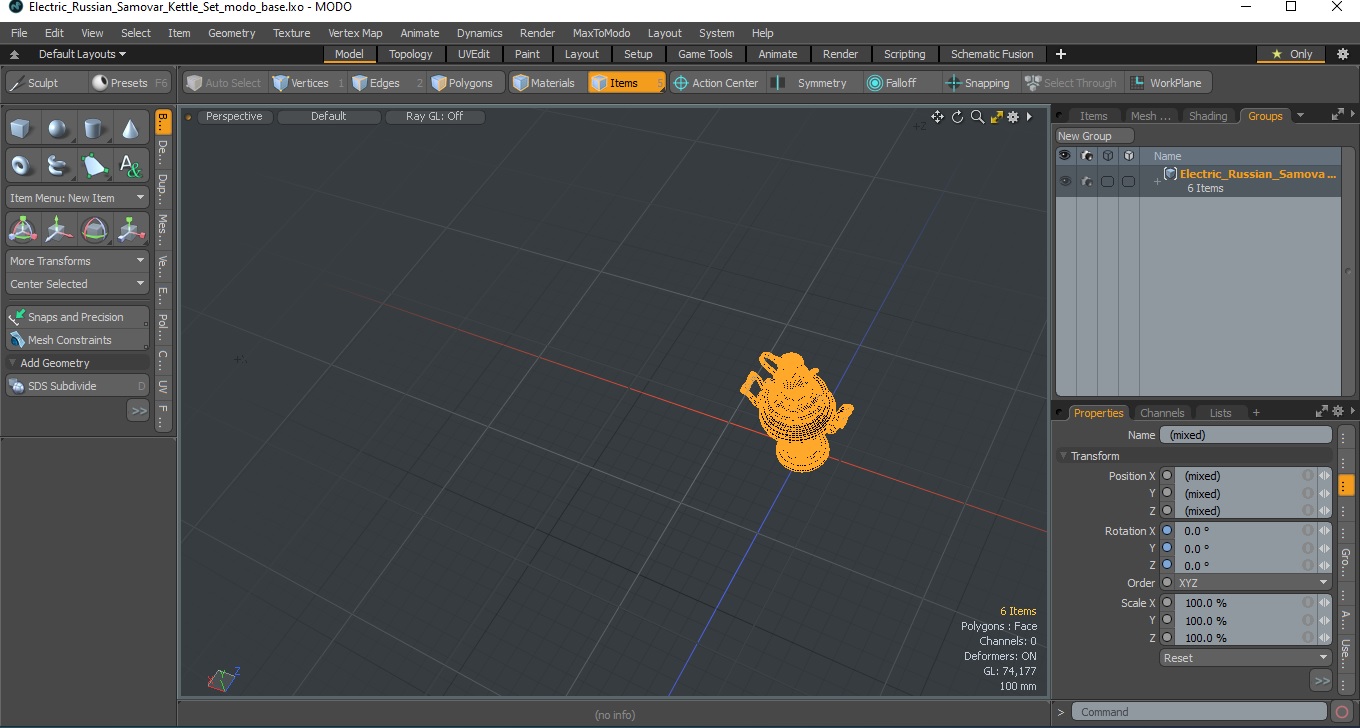Toggle the solid-cube selectable box for Electric_Russian_Samovar group
The height and width of the screenshot is (728, 1360).
1128,181
